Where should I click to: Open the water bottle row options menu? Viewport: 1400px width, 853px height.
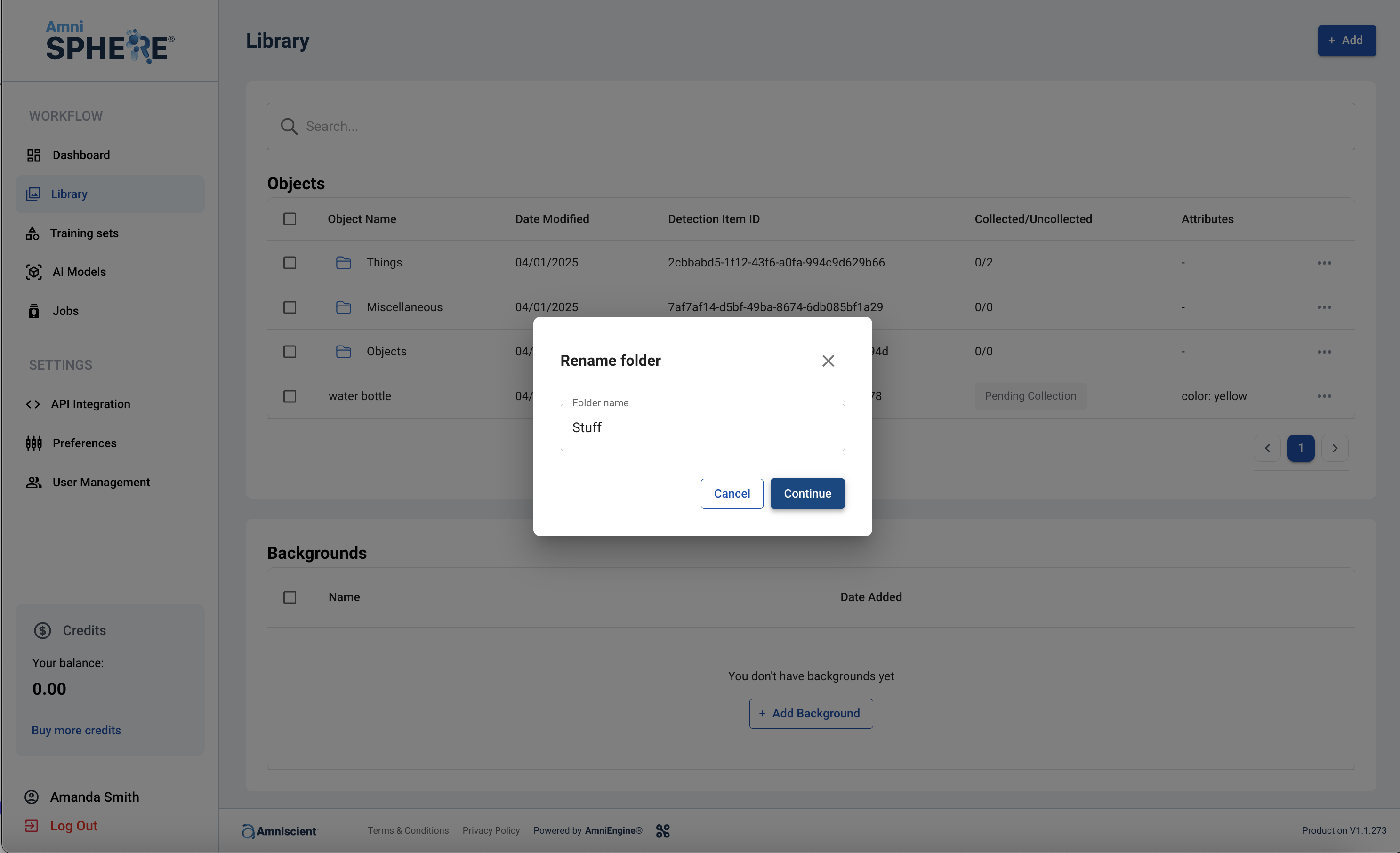pos(1324,396)
